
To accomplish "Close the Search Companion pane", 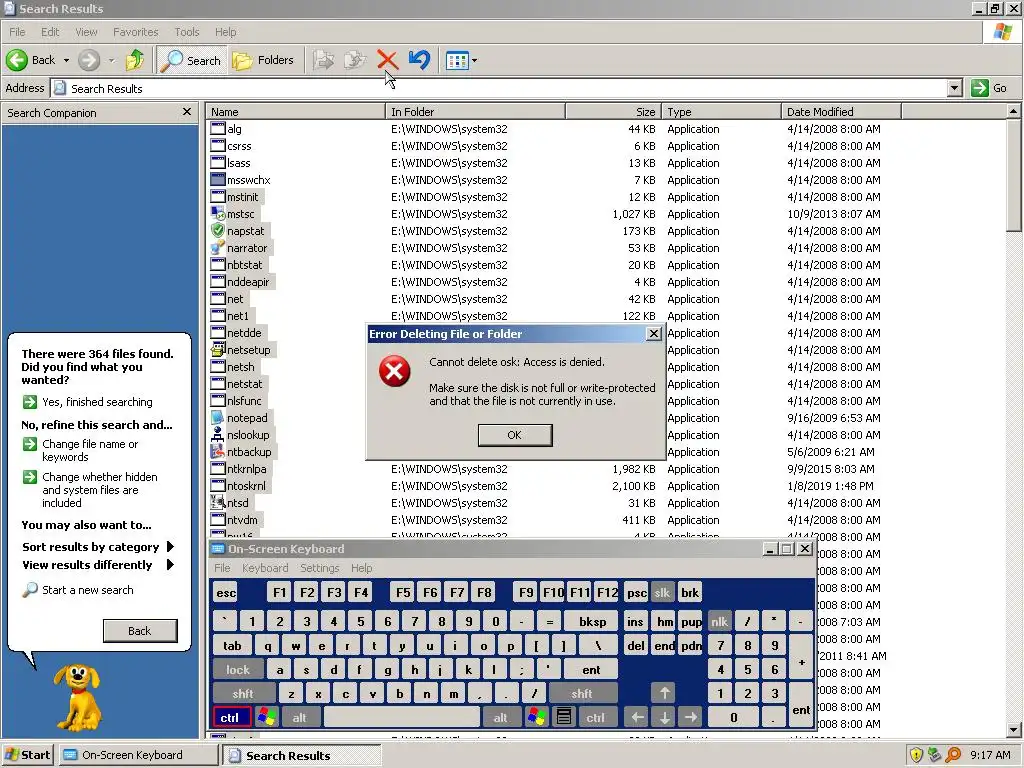I will coord(187,112).
